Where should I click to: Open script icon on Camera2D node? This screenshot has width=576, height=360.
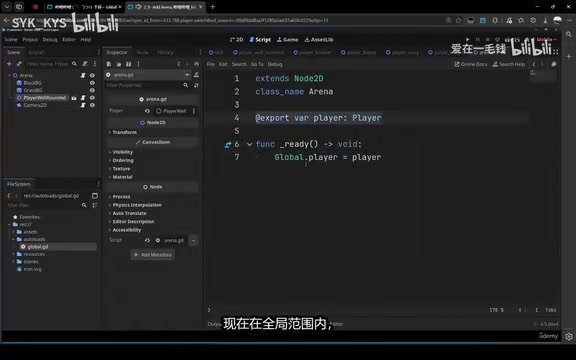(83, 105)
